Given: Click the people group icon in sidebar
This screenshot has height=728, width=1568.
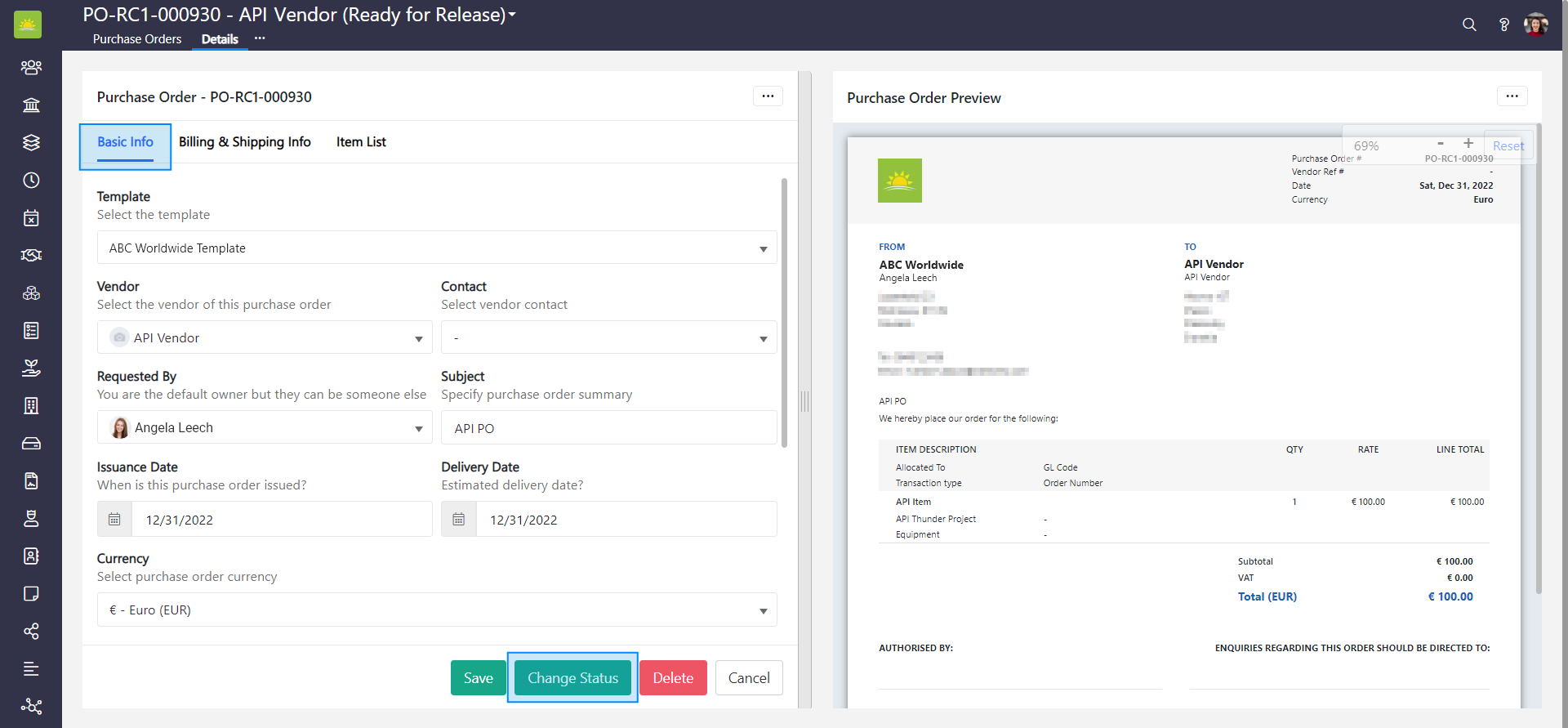Looking at the screenshot, I should (31, 67).
